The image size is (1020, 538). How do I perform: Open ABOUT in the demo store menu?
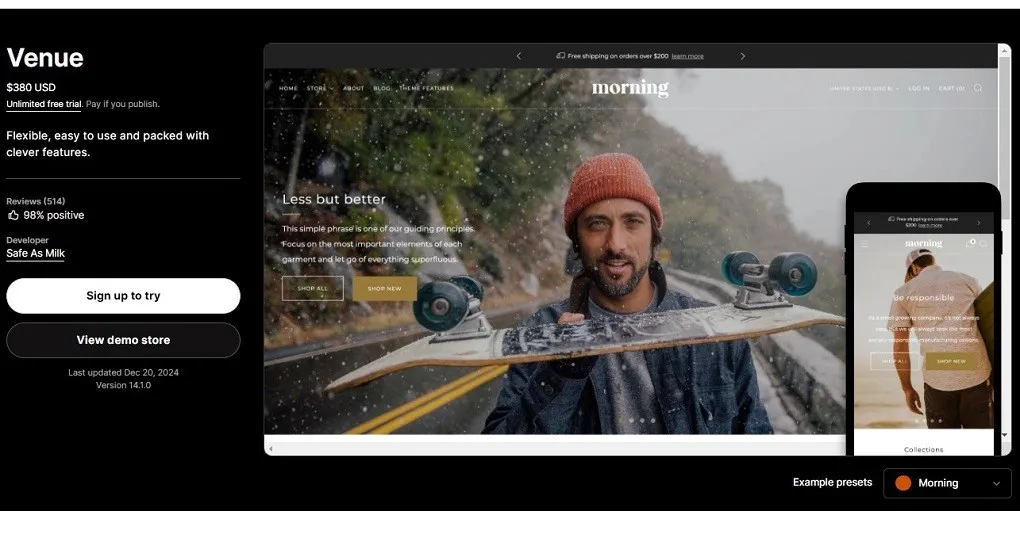coord(353,88)
